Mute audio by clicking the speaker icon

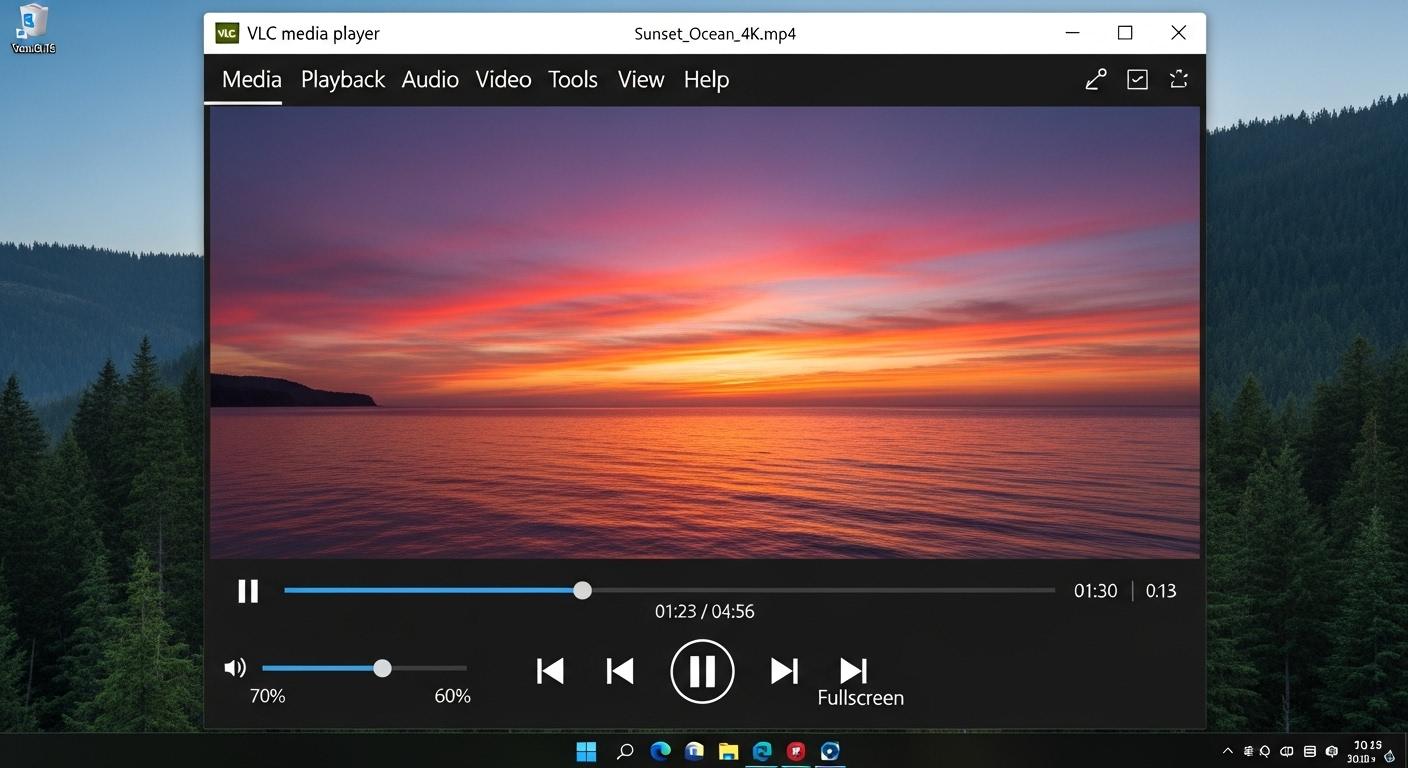coord(234,667)
